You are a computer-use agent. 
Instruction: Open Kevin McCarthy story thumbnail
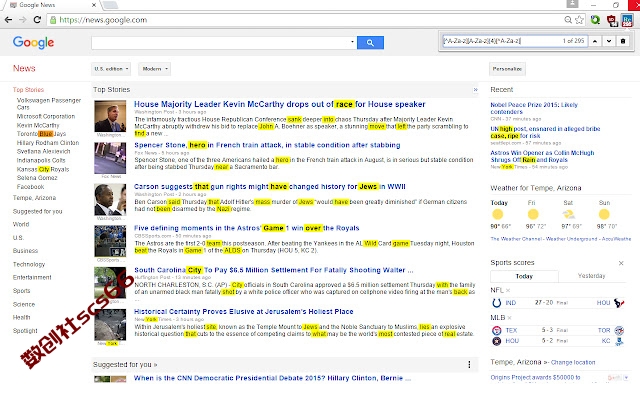(x=110, y=116)
